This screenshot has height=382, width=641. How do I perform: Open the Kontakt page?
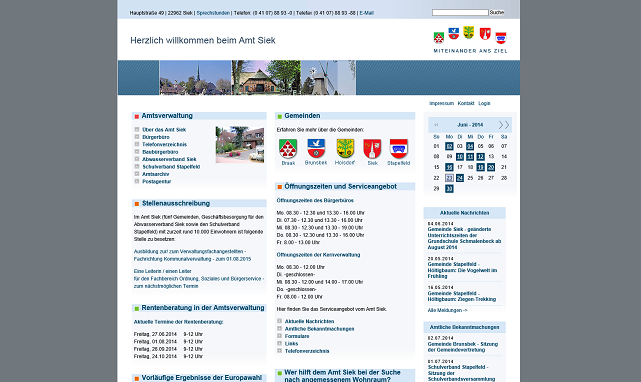point(466,103)
